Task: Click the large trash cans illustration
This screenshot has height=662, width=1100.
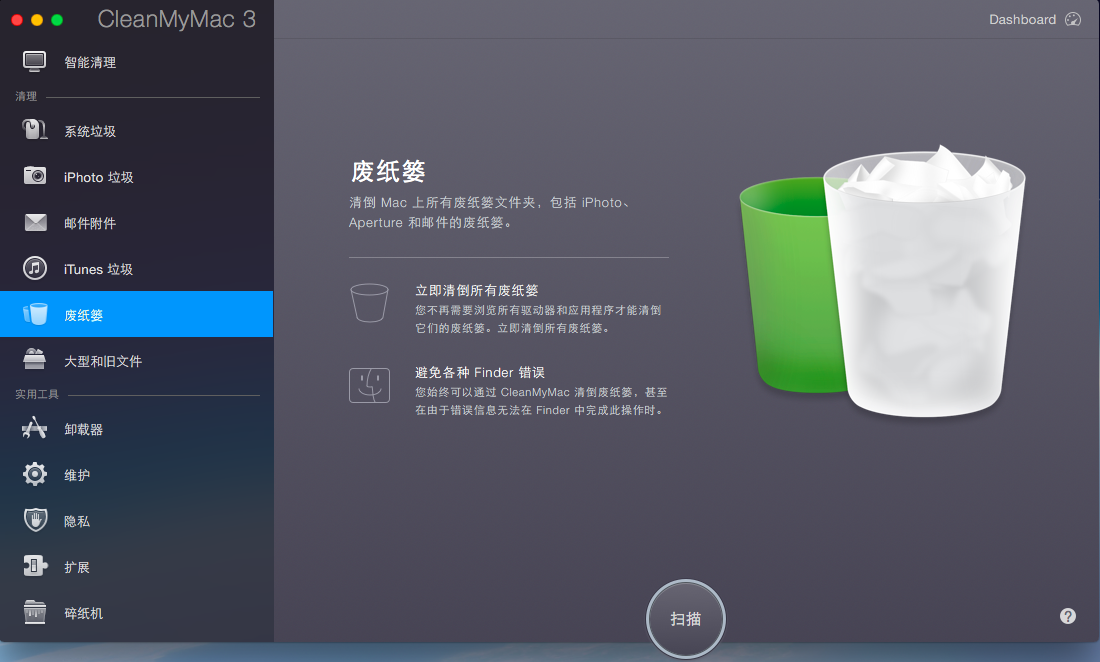Action: pos(883,281)
